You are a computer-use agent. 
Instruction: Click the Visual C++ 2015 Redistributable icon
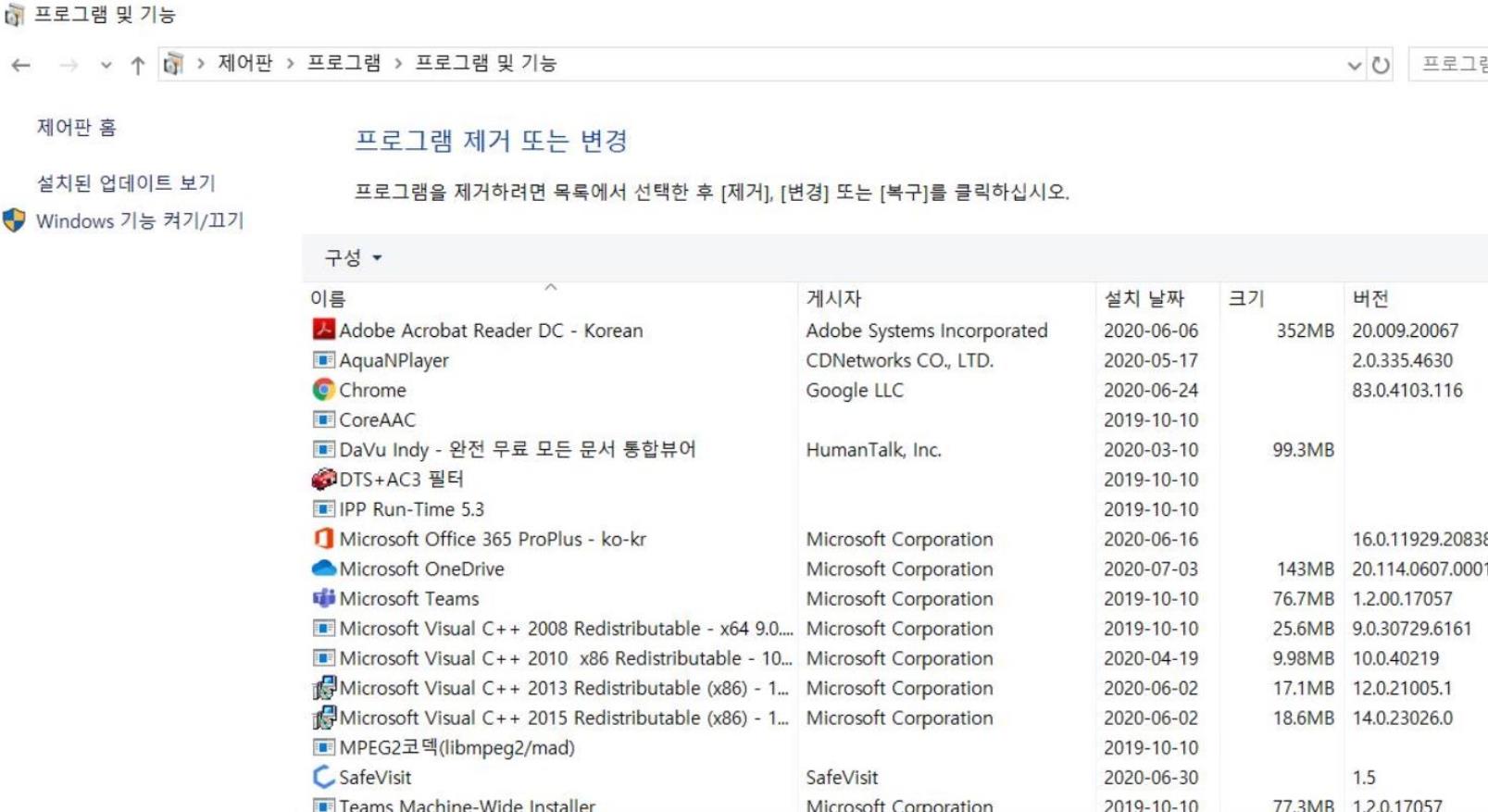(x=323, y=718)
